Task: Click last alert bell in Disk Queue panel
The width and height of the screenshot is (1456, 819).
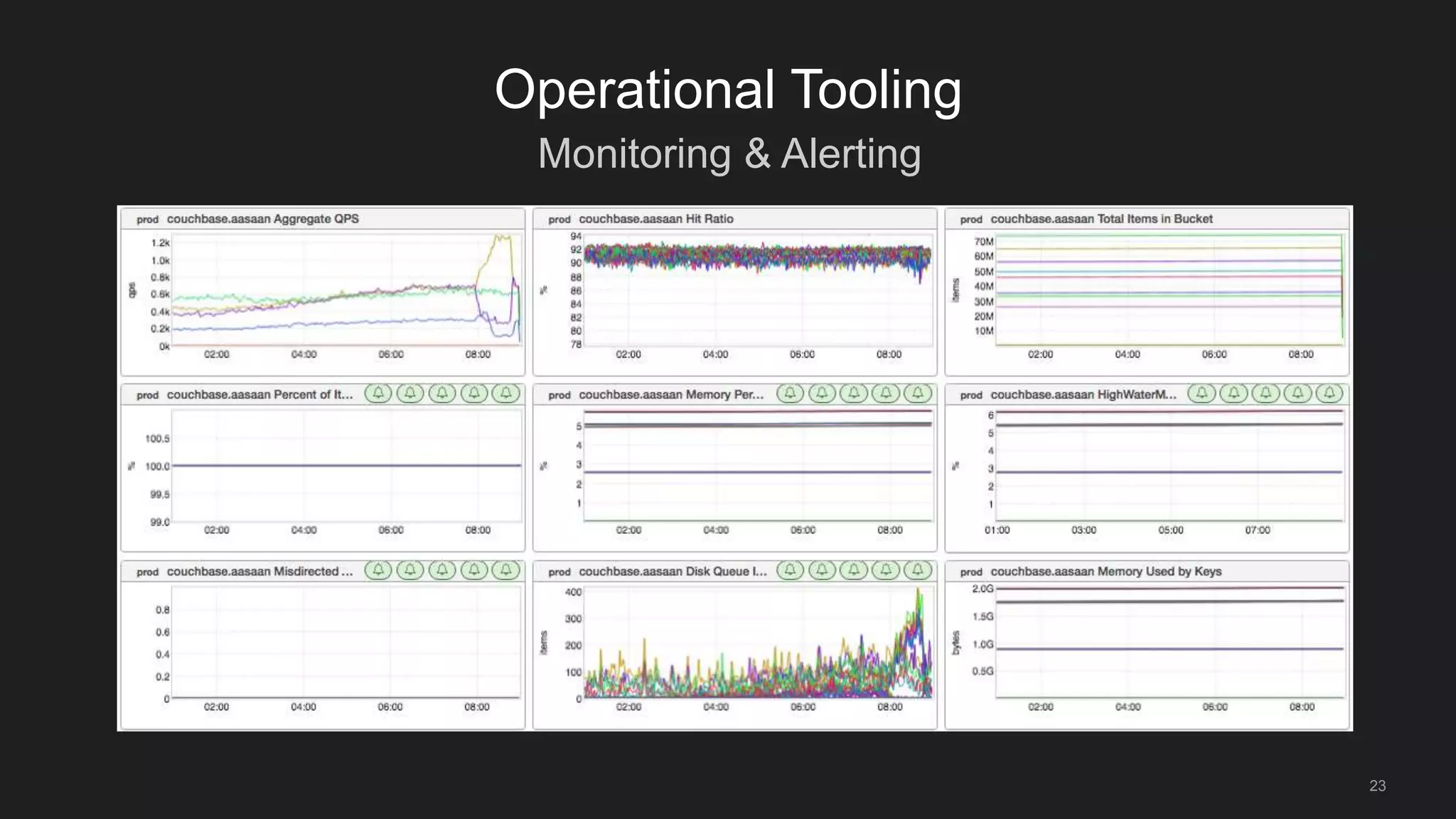Action: tap(918, 570)
